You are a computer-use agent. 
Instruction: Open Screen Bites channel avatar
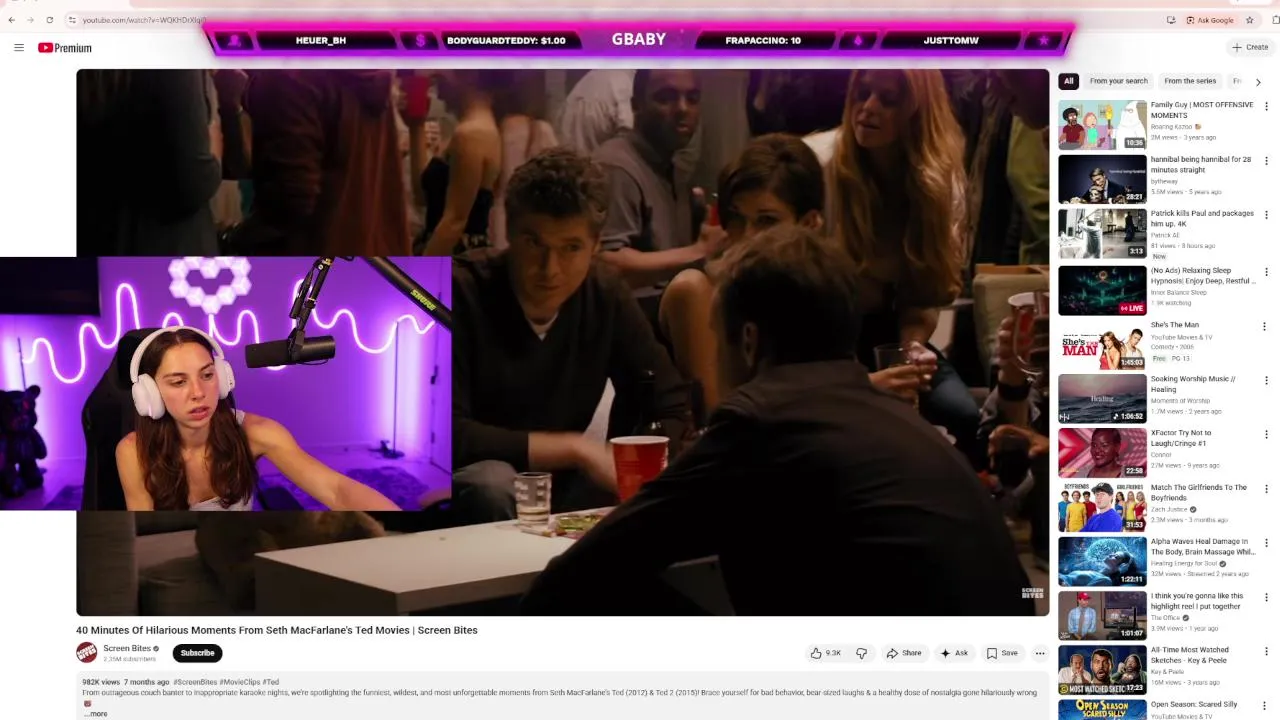coord(87,653)
